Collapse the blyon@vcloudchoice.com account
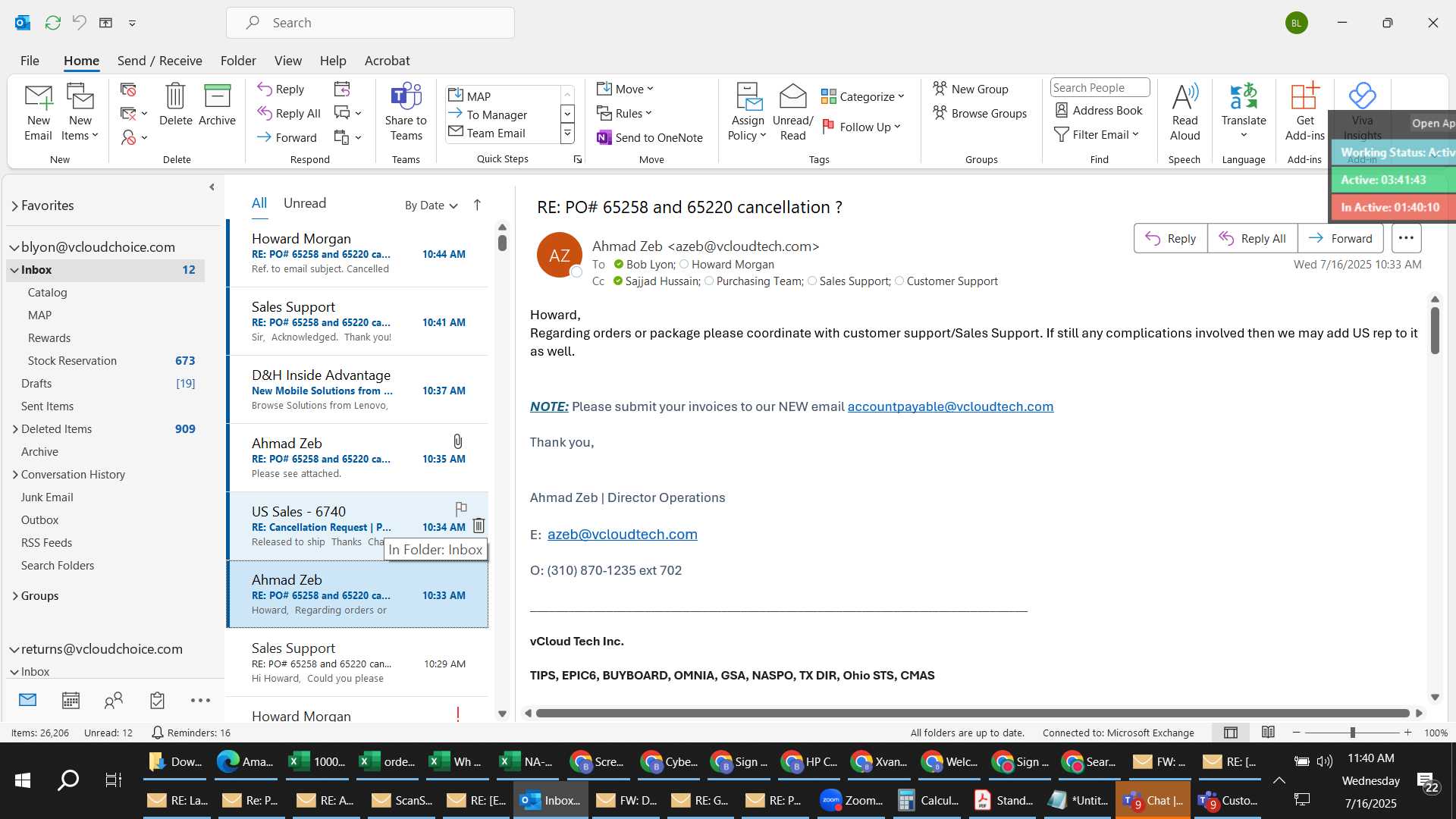This screenshot has width=1456, height=819. pyautogui.click(x=14, y=247)
